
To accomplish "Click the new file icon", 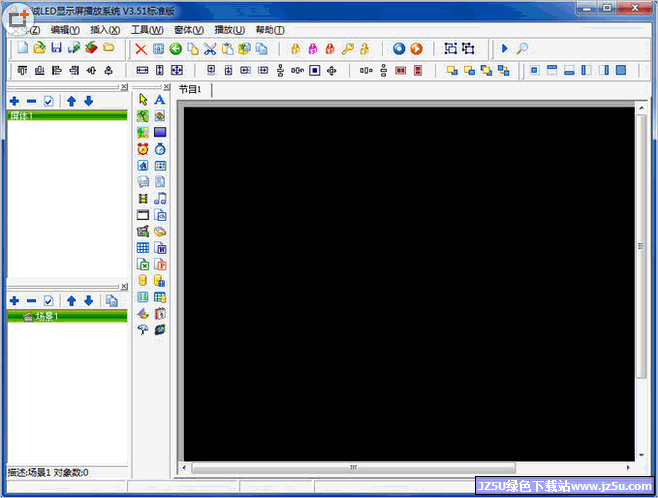I will pyautogui.click(x=23, y=48).
